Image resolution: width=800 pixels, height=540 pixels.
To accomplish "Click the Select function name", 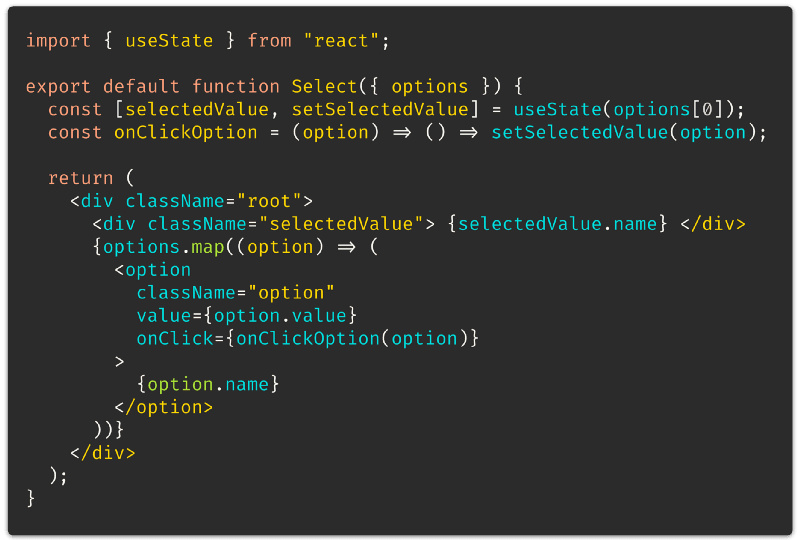I will pos(324,86).
